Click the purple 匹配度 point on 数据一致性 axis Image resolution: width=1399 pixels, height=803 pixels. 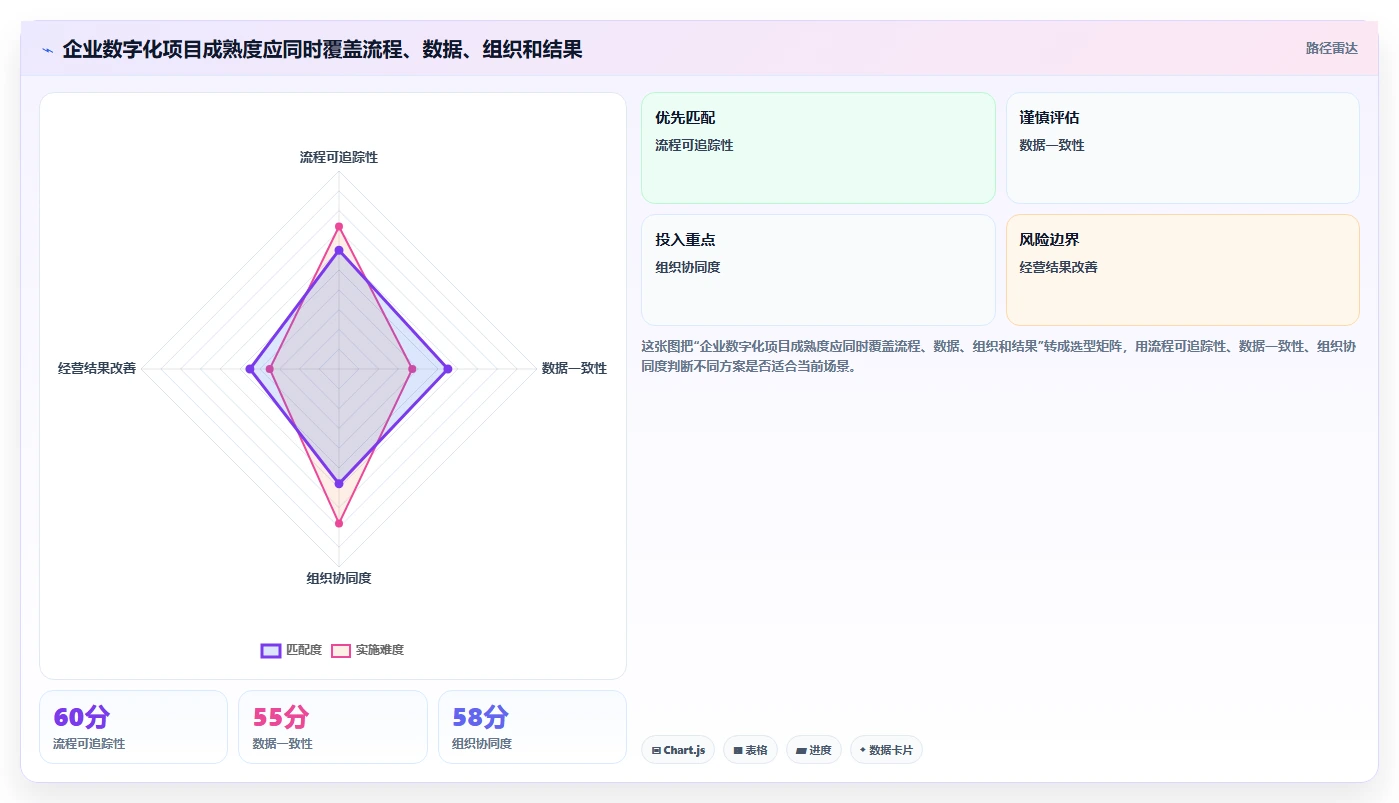447,369
